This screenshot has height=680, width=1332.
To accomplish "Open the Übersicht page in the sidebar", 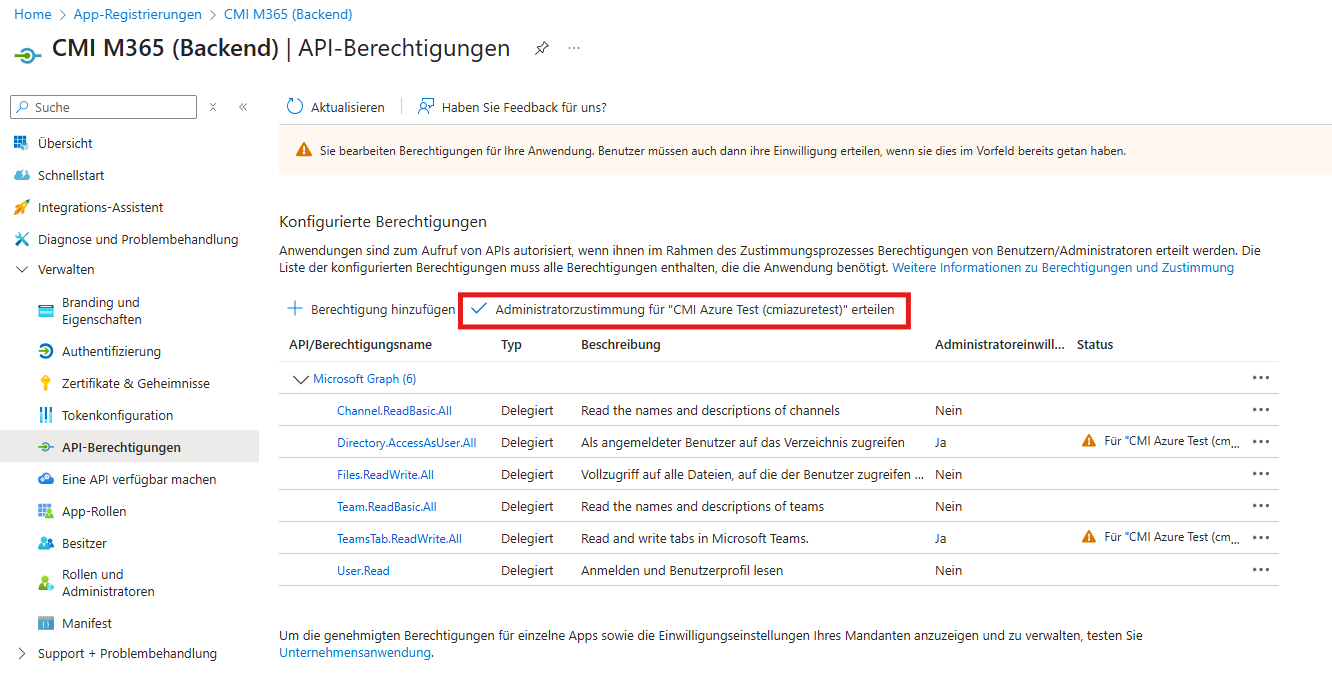I will coord(66,142).
